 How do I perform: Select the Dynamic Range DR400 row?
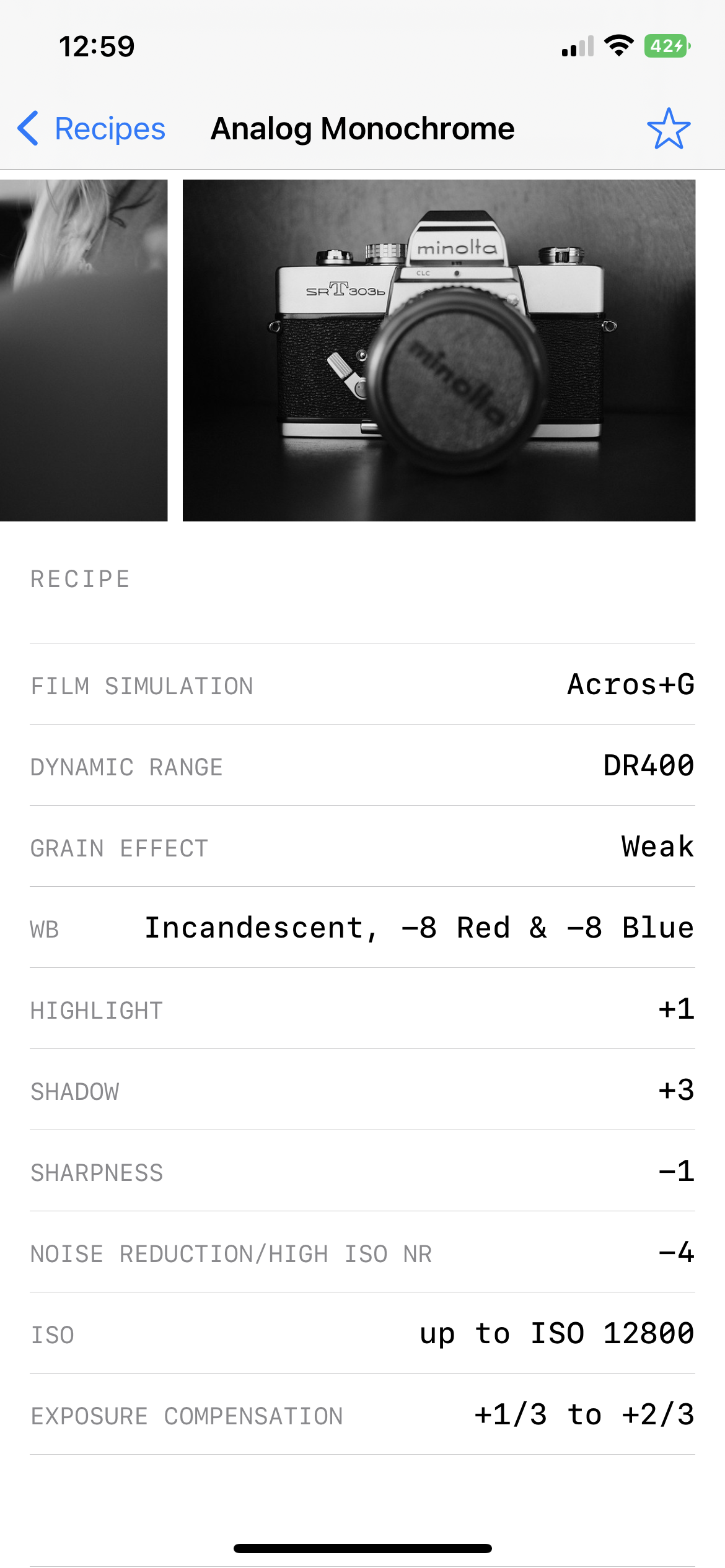click(362, 765)
